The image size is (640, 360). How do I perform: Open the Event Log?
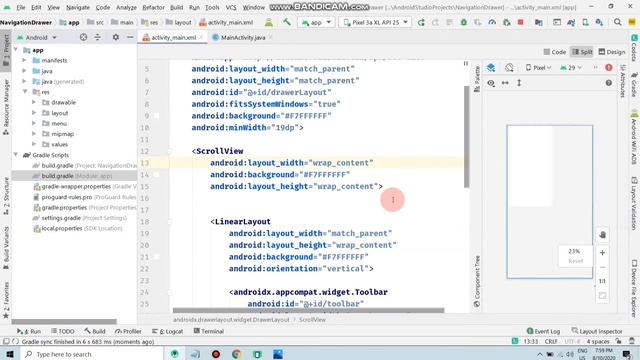point(543,331)
